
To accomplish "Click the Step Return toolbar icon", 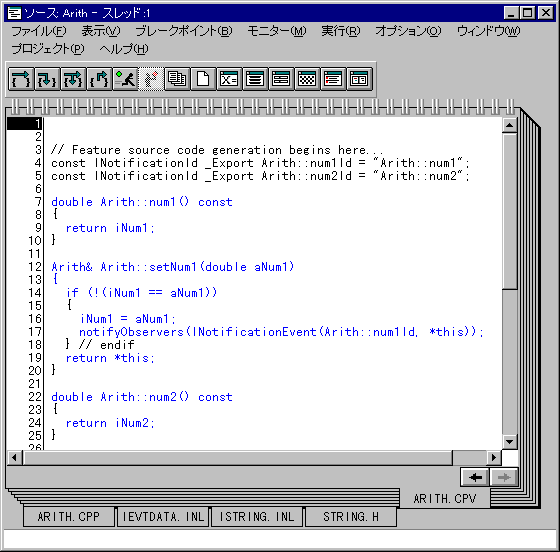I will click(x=99, y=79).
